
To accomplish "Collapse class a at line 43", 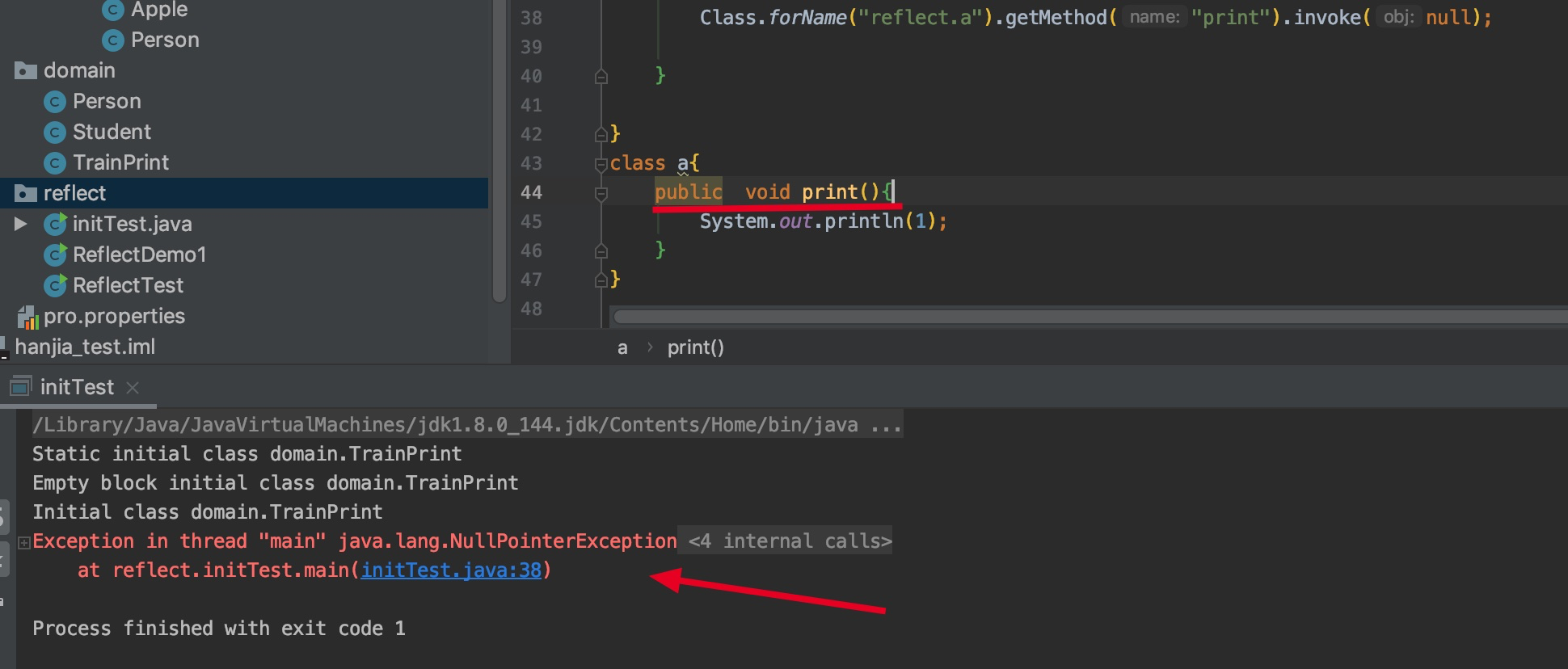I will (601, 164).
